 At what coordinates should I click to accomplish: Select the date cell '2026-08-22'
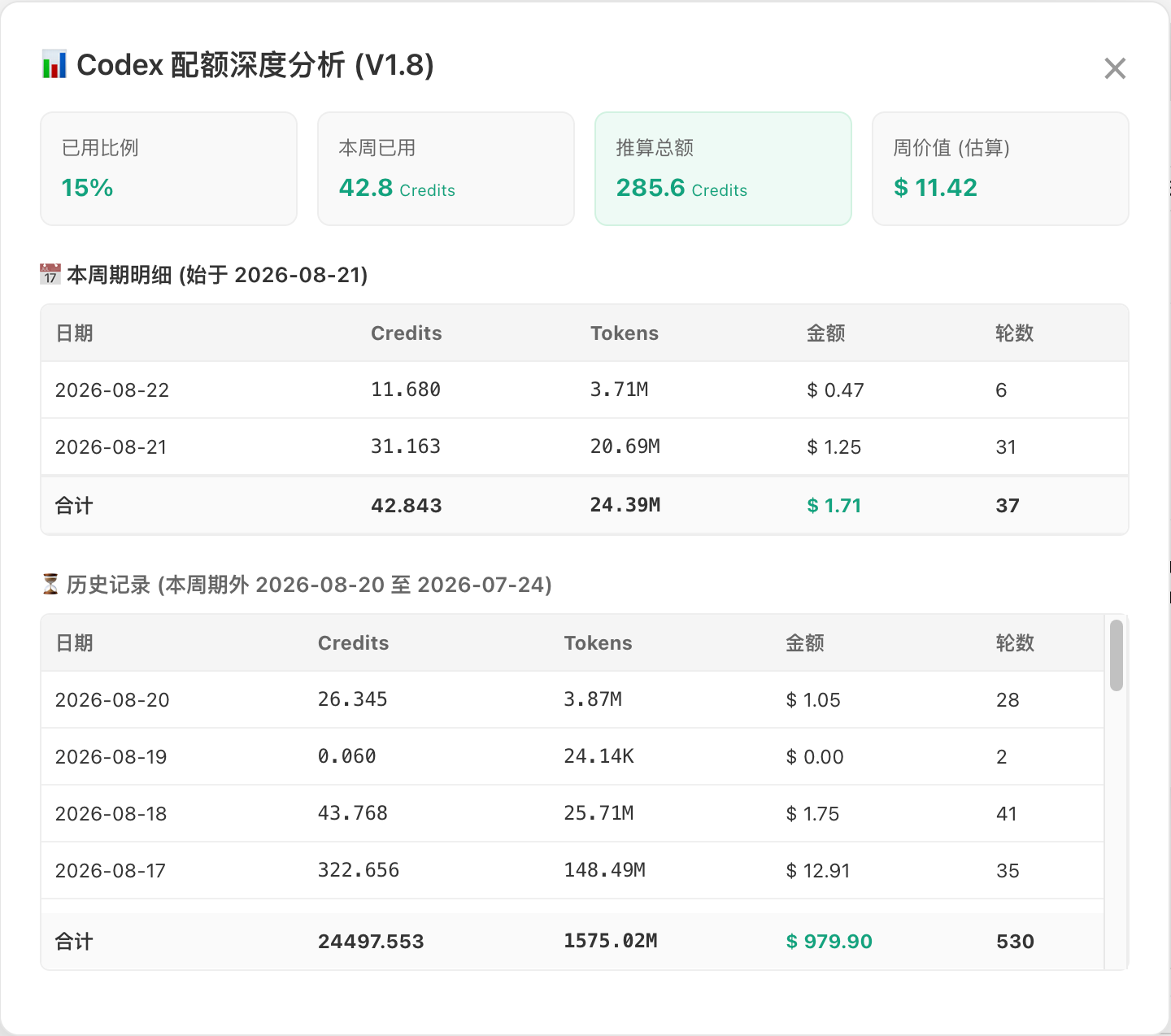point(112,390)
